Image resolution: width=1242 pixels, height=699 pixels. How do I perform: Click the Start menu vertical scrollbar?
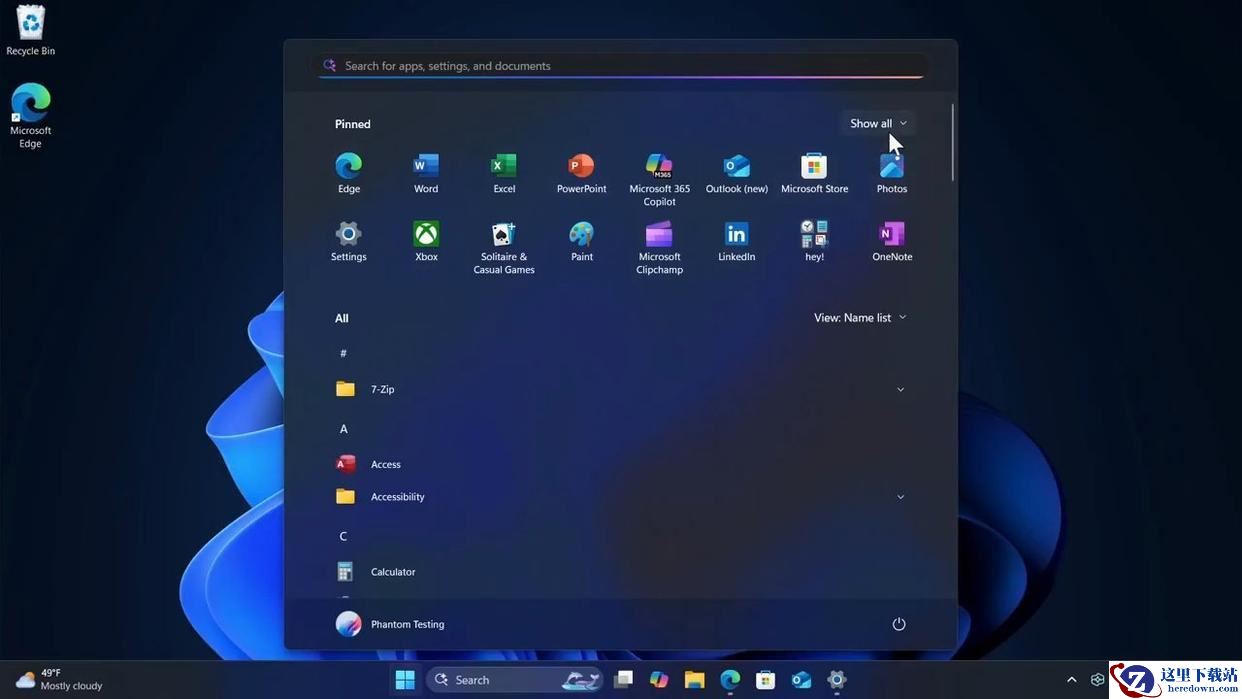[x=953, y=142]
